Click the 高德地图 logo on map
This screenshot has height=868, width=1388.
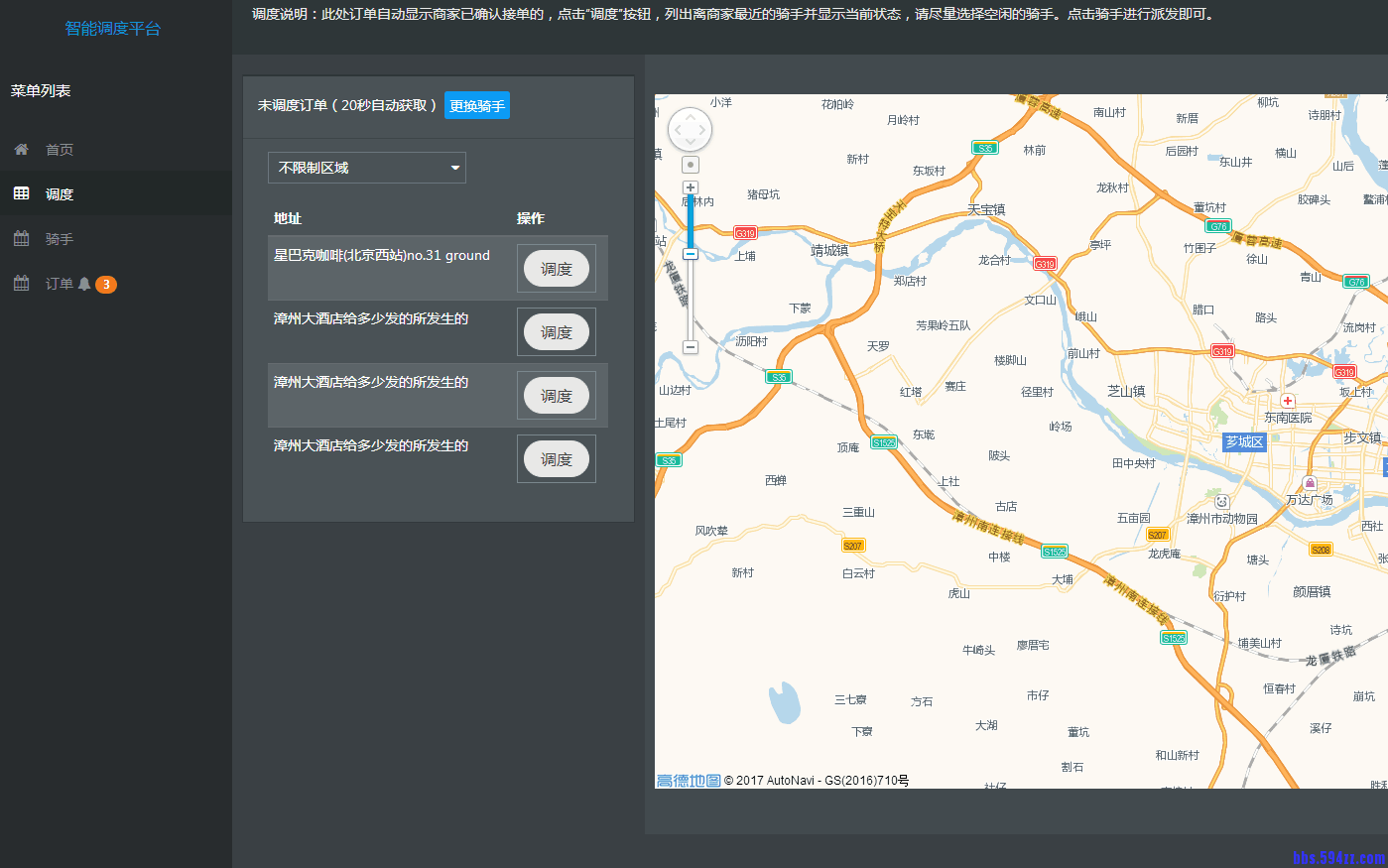pyautogui.click(x=689, y=781)
